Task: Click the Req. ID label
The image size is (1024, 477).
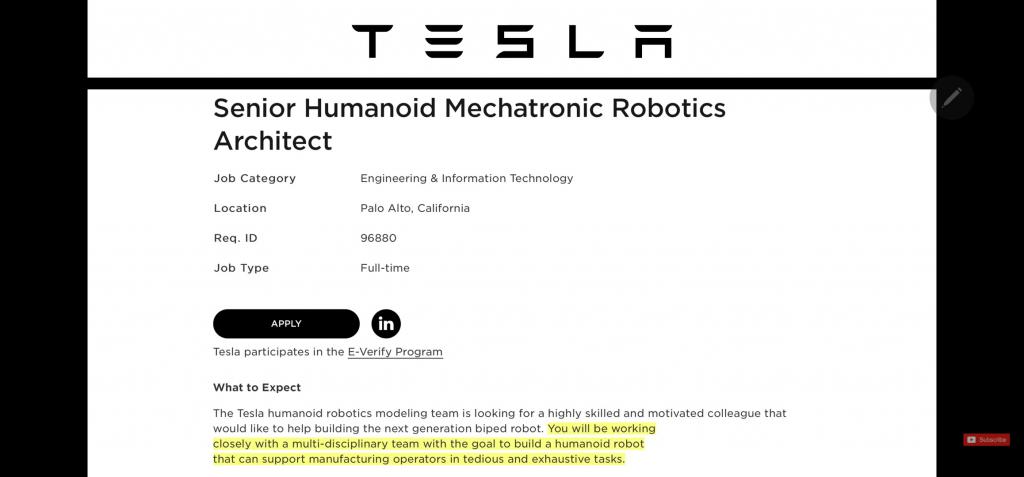Action: (236, 238)
